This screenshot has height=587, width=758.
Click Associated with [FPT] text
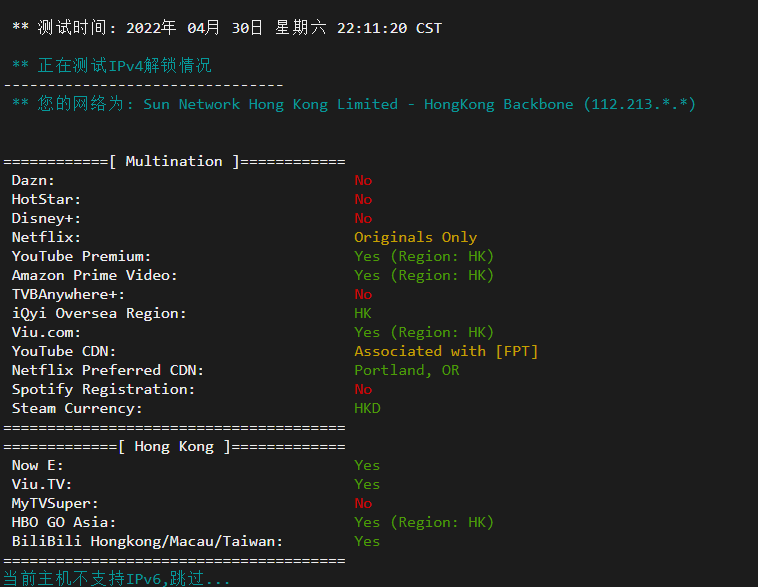pos(446,351)
